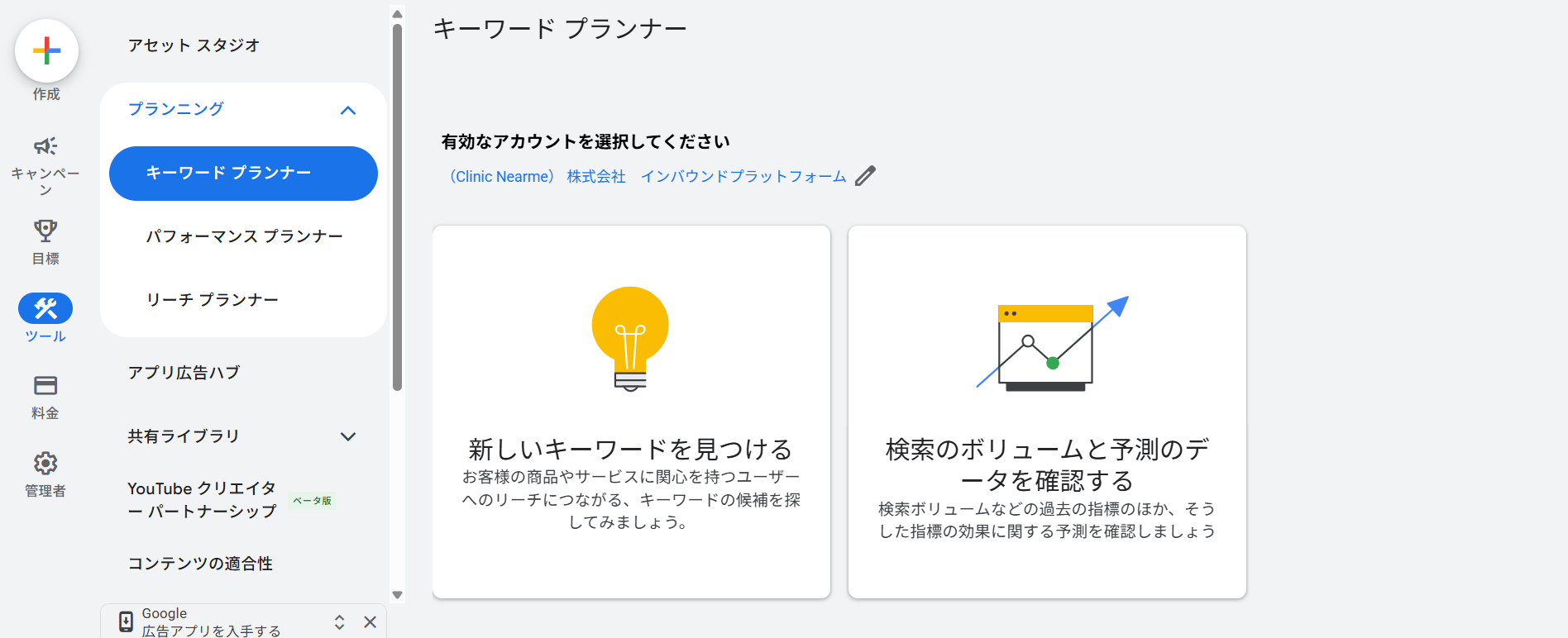
Task: Click the Clinic Nearme account link
Action: (648, 177)
